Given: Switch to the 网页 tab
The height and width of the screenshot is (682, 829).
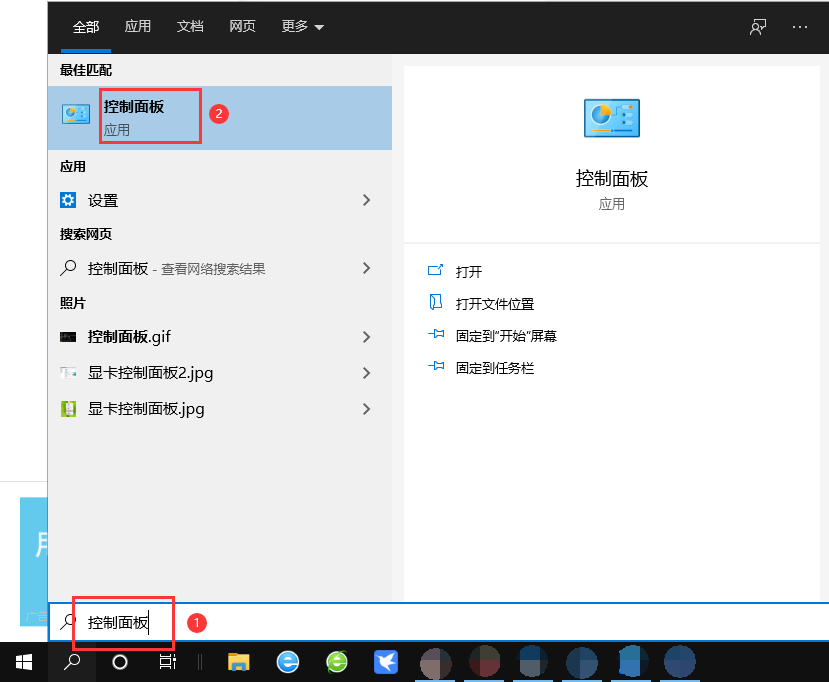Looking at the screenshot, I should (x=242, y=27).
